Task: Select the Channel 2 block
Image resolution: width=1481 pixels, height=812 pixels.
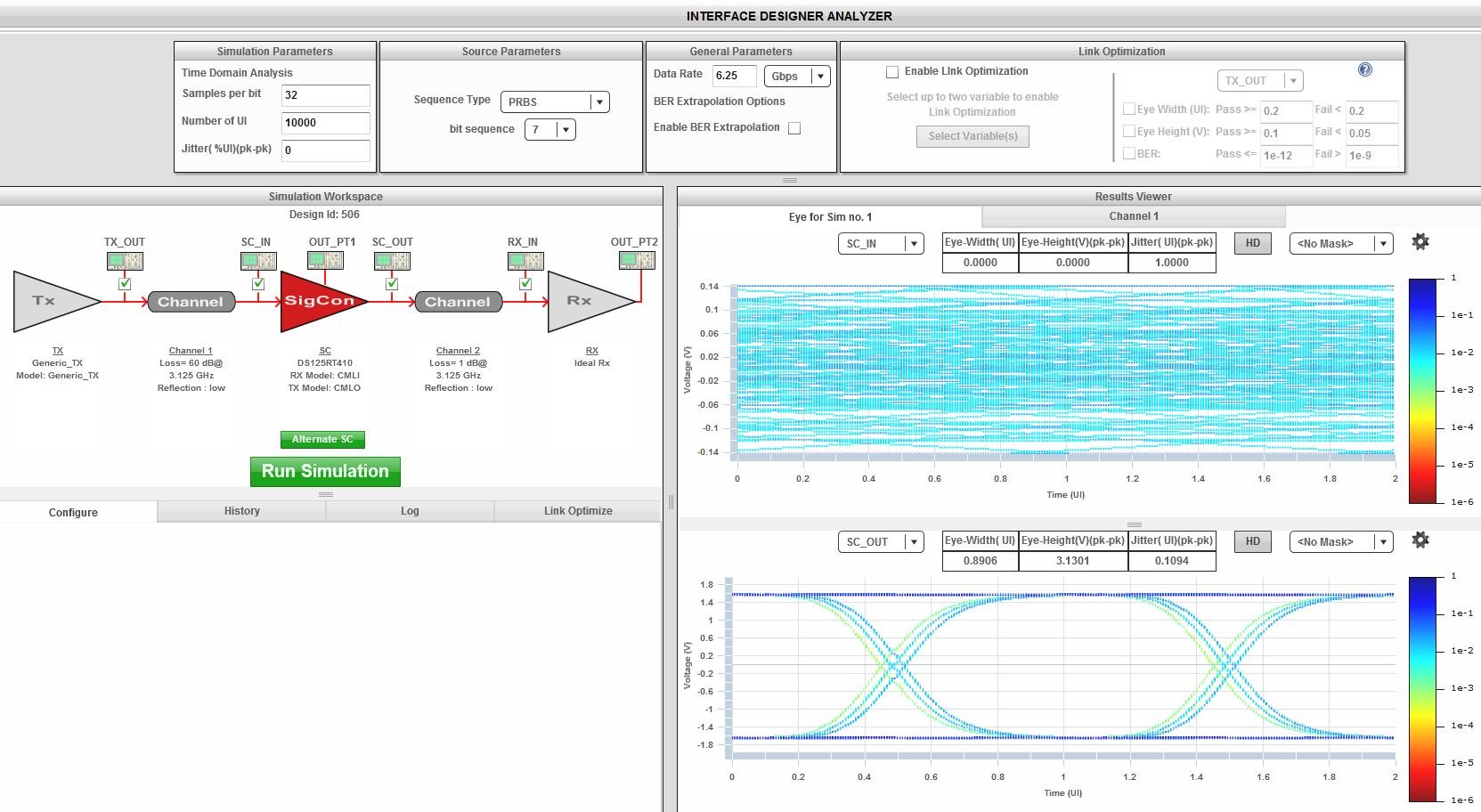Action: 458,302
